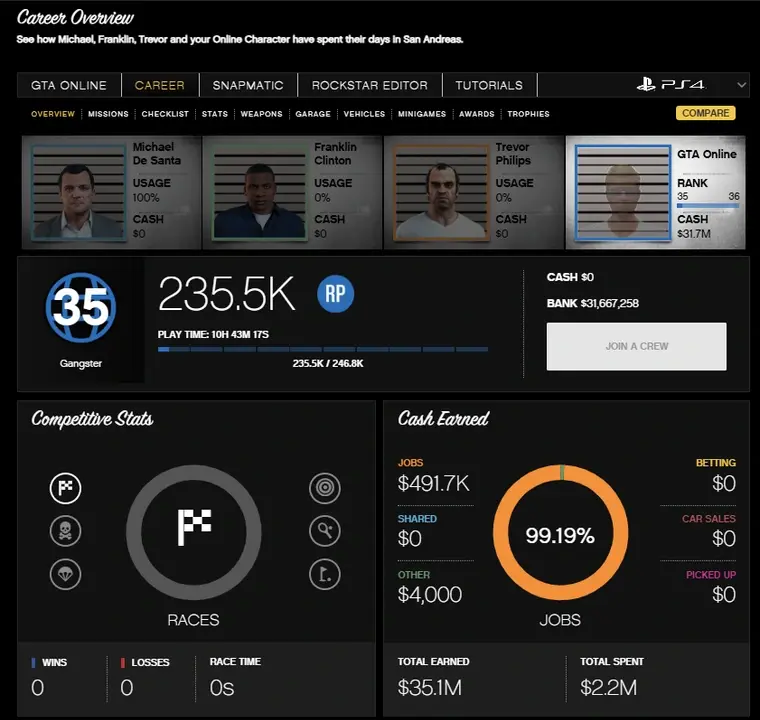Open the Garage sub-section

pos(313,114)
